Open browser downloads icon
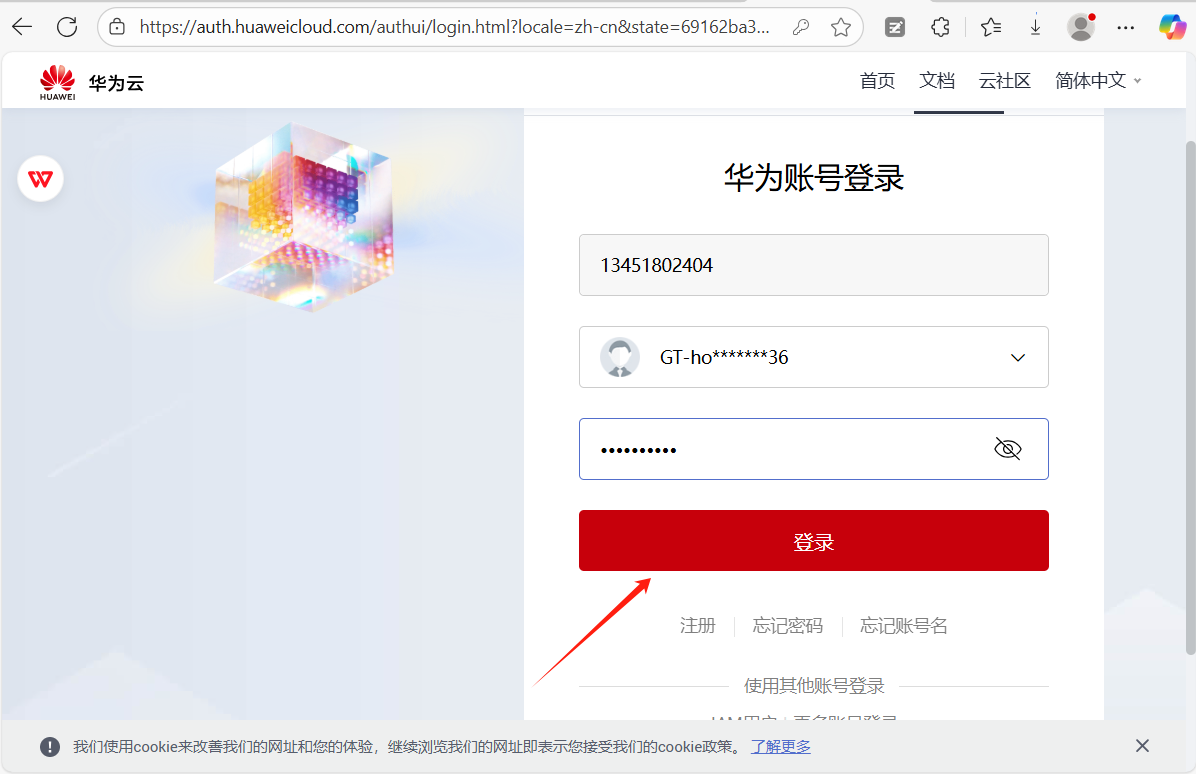Screen dimensions: 1196x774 click(1035, 27)
